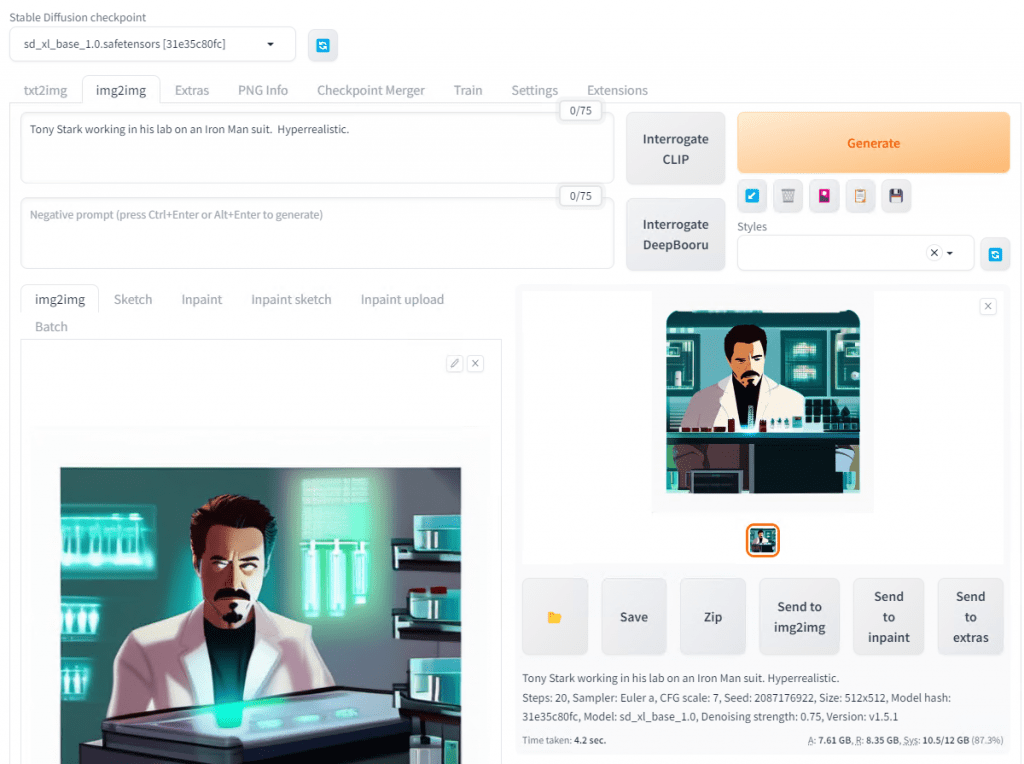Clear the Styles selection with the X
The height and width of the screenshot is (764, 1024).
pos(935,253)
